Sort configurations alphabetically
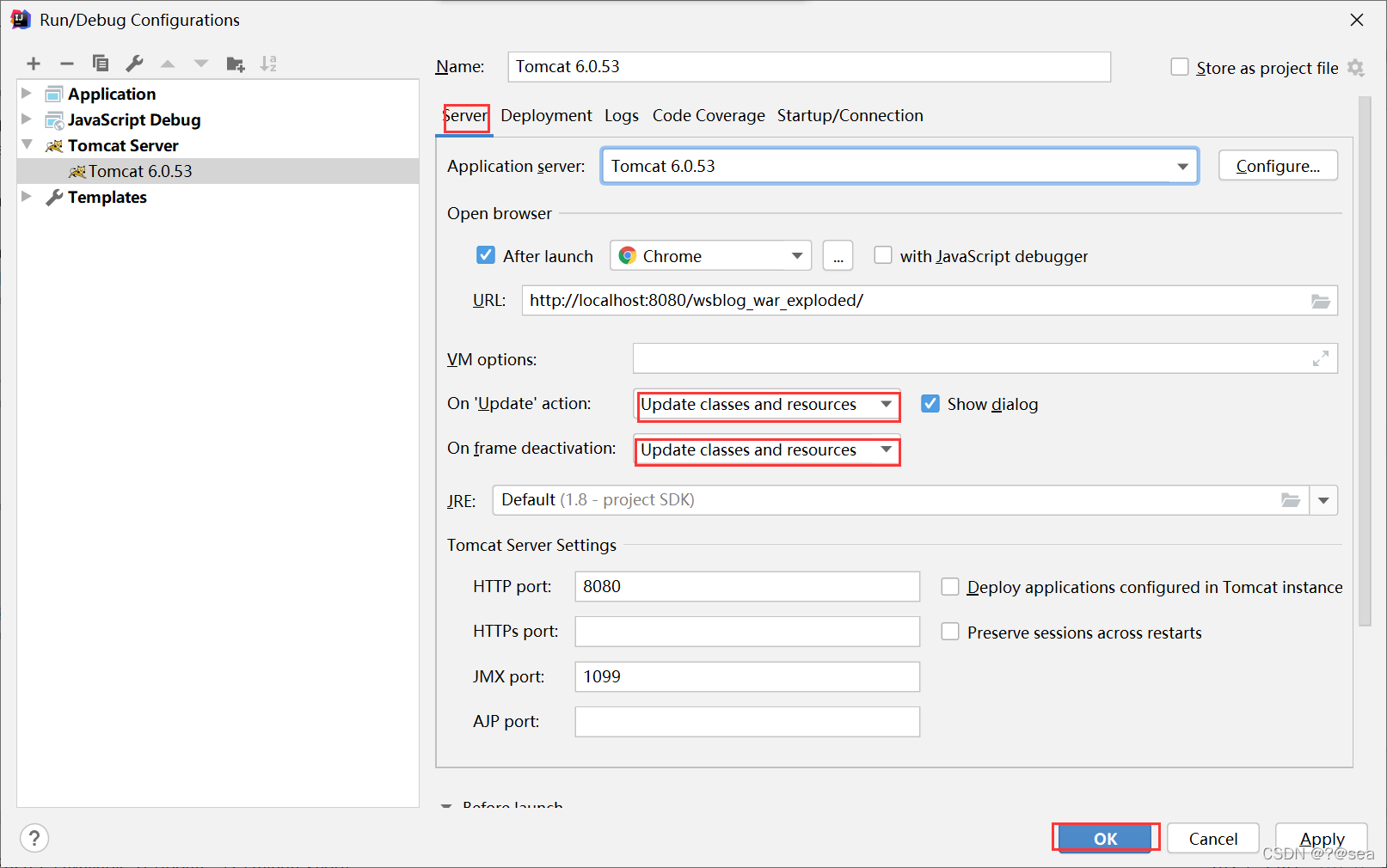This screenshot has width=1387, height=868. (x=269, y=64)
